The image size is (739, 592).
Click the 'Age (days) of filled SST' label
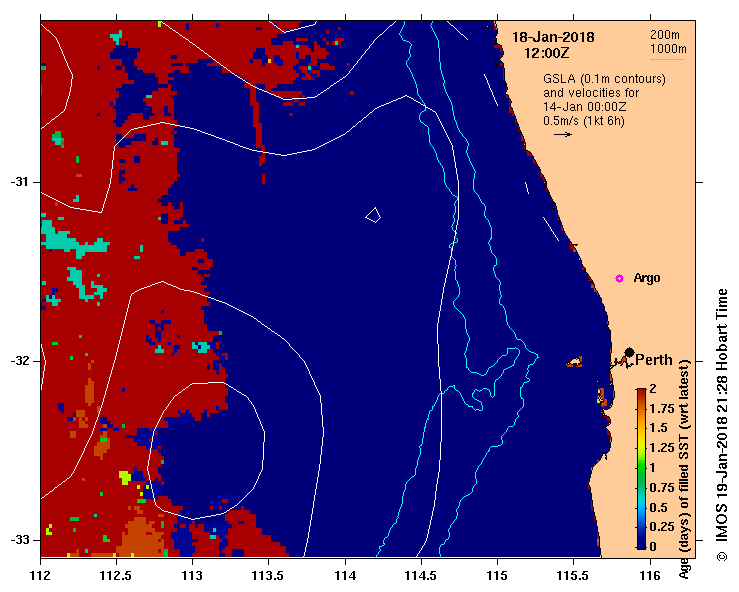[684, 469]
